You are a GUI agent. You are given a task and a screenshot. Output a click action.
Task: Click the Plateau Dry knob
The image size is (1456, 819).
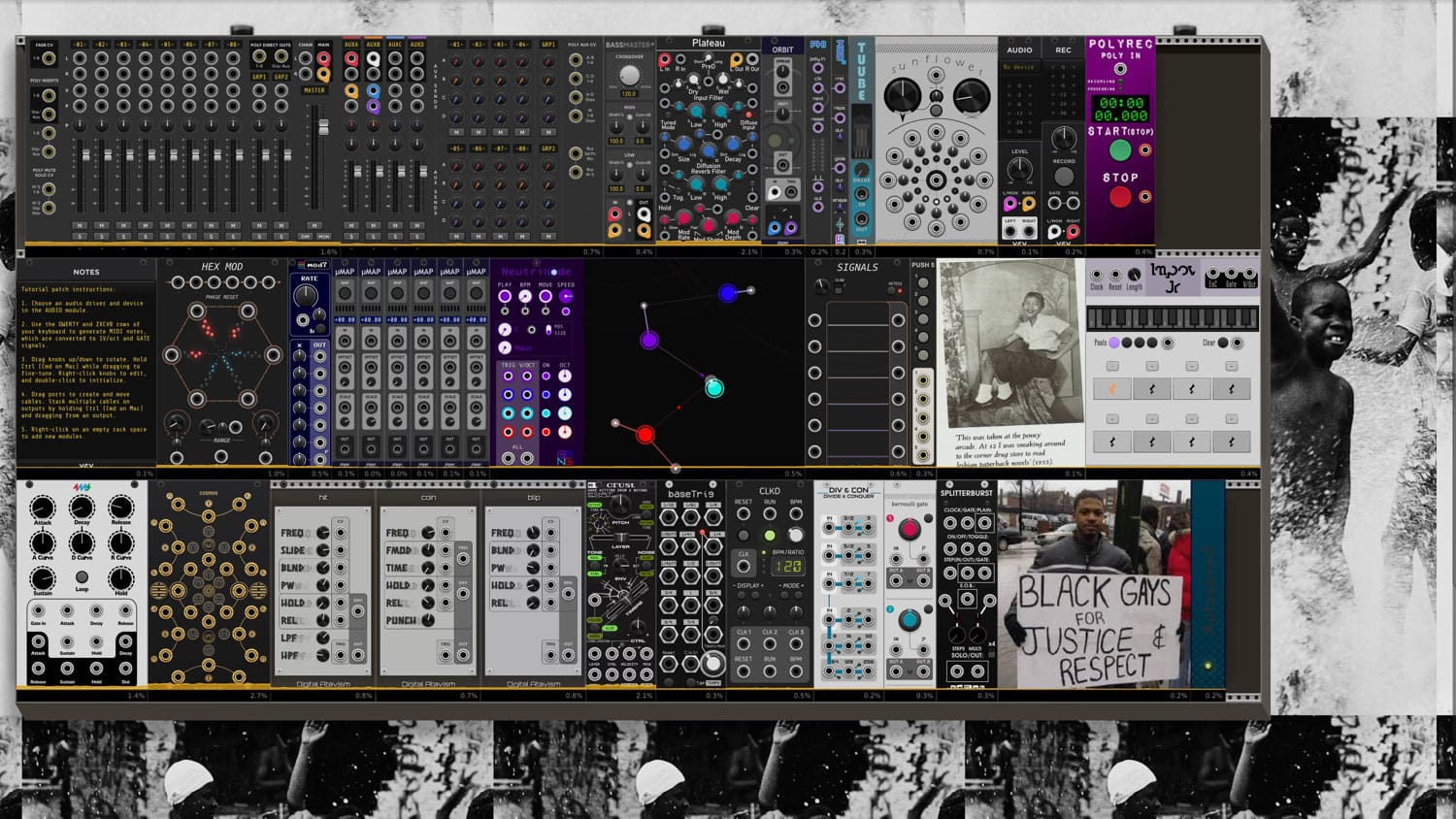[x=694, y=82]
